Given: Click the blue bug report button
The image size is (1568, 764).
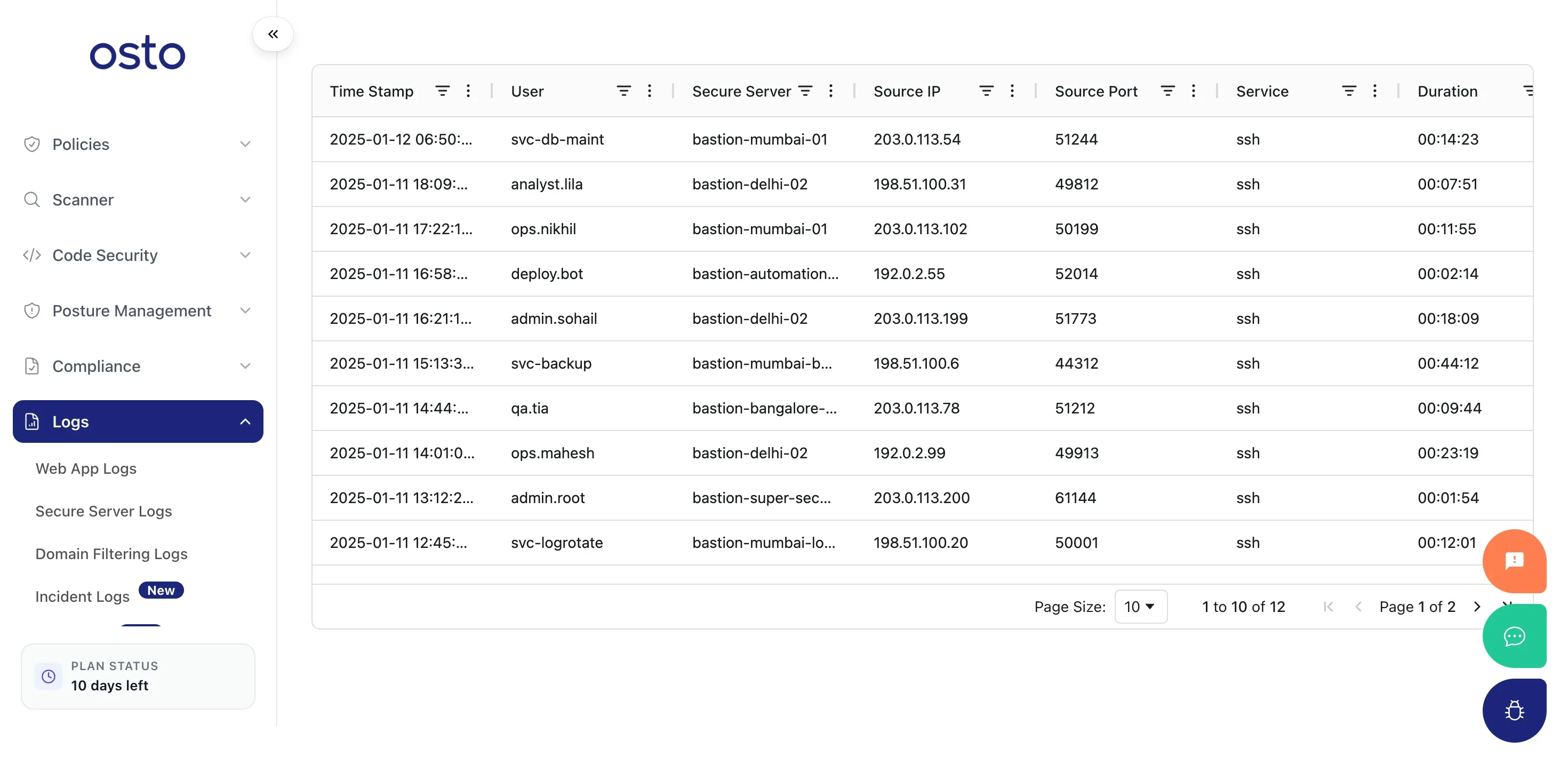Looking at the screenshot, I should [1515, 711].
